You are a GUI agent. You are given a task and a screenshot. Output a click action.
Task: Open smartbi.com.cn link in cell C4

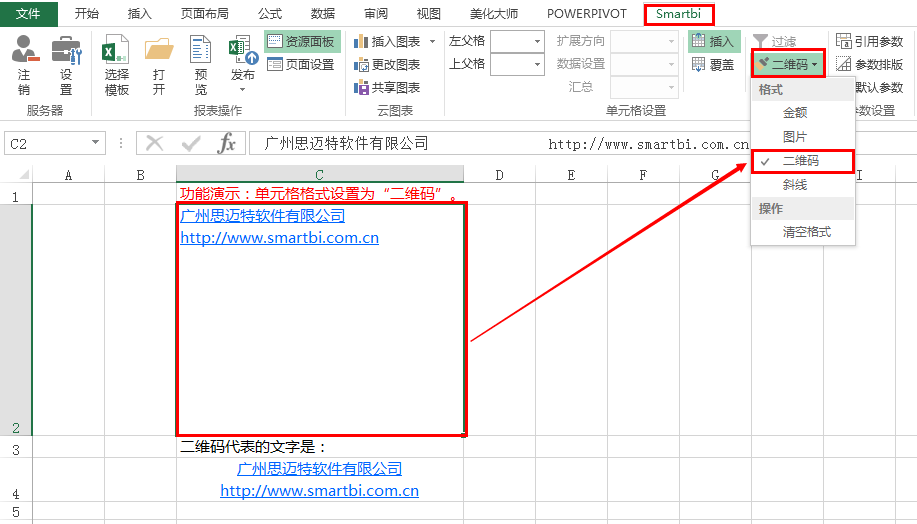(319, 491)
